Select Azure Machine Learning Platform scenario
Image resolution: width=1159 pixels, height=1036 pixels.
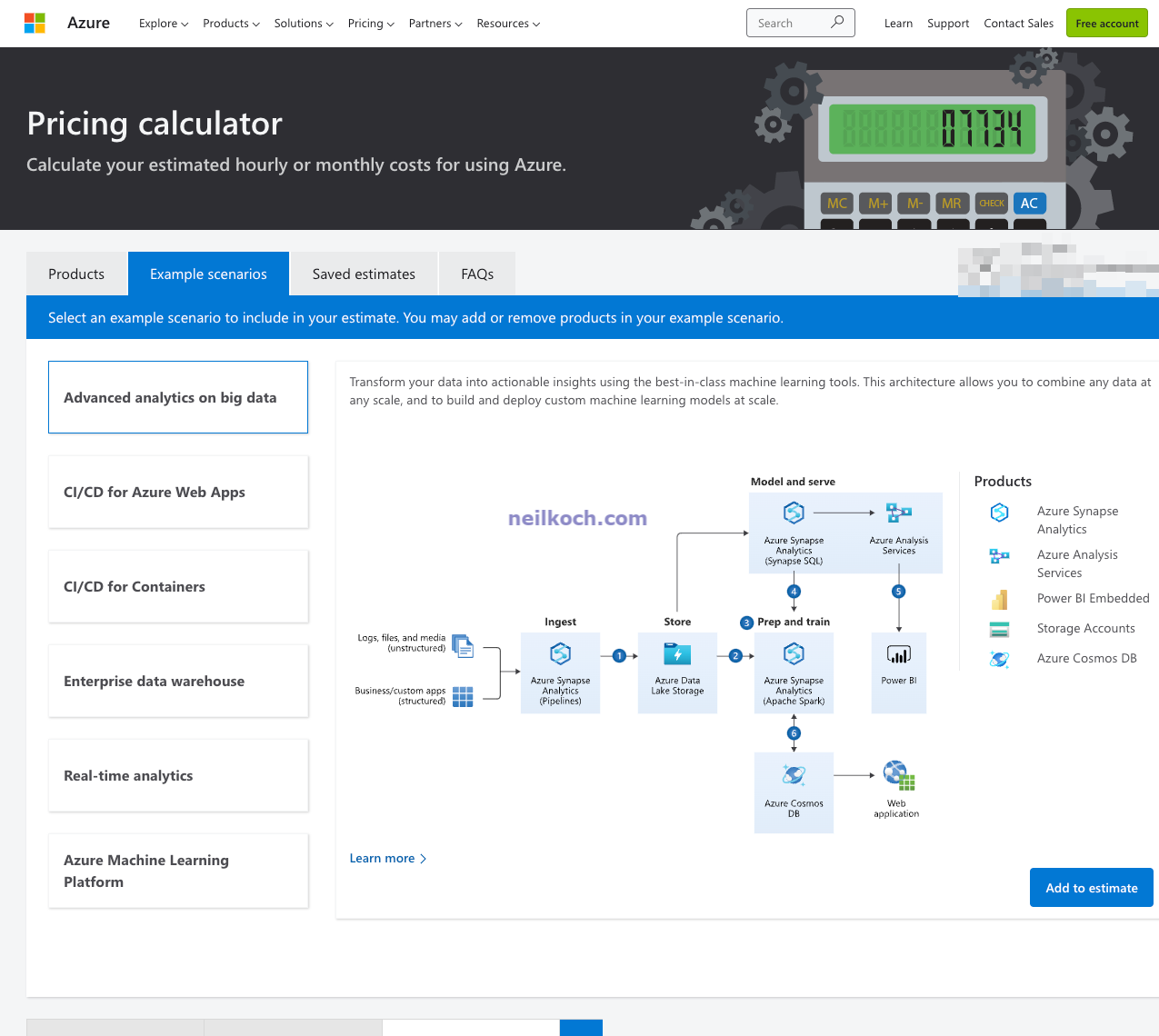point(178,871)
